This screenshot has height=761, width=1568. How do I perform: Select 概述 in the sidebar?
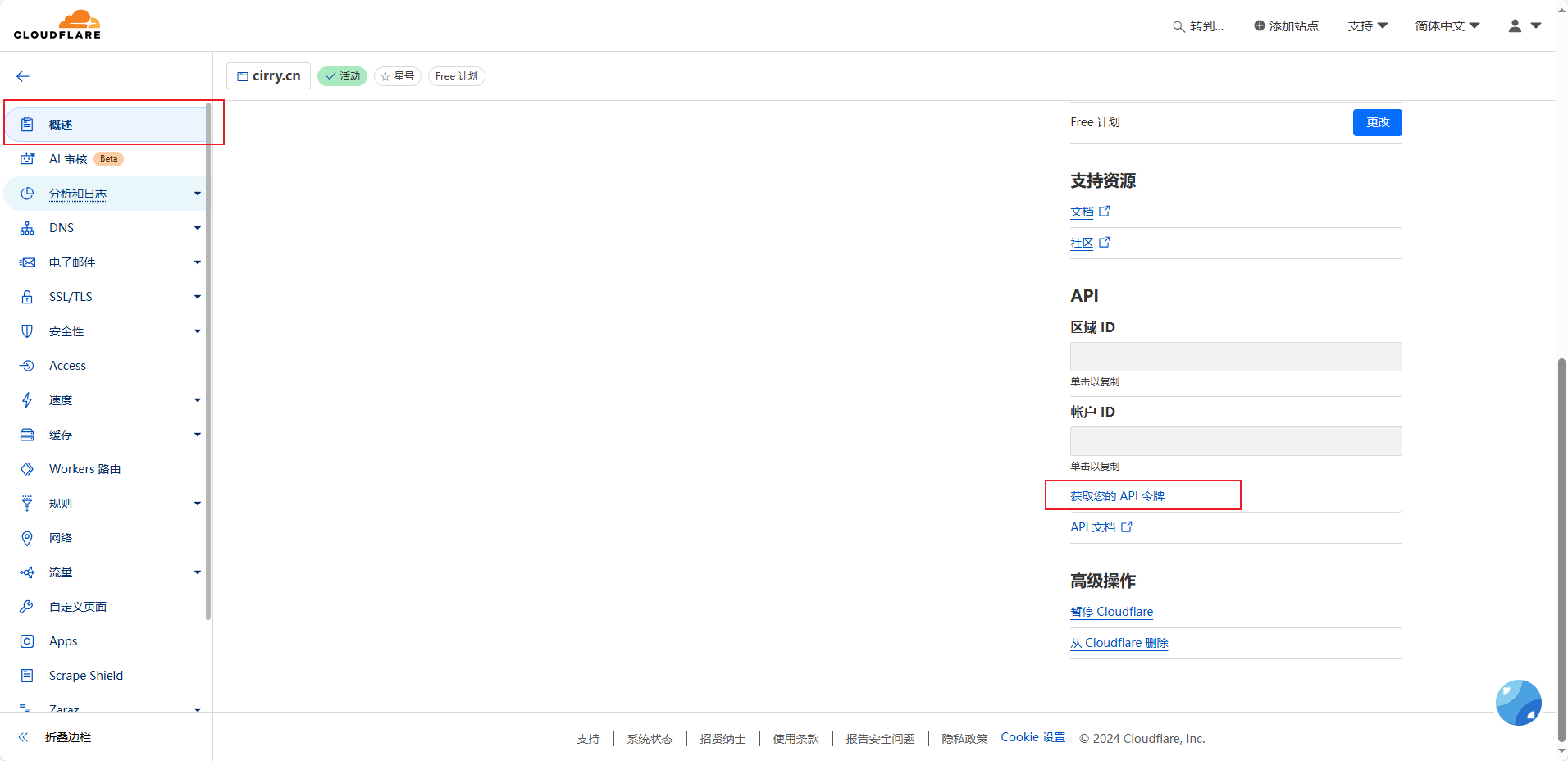click(61, 125)
